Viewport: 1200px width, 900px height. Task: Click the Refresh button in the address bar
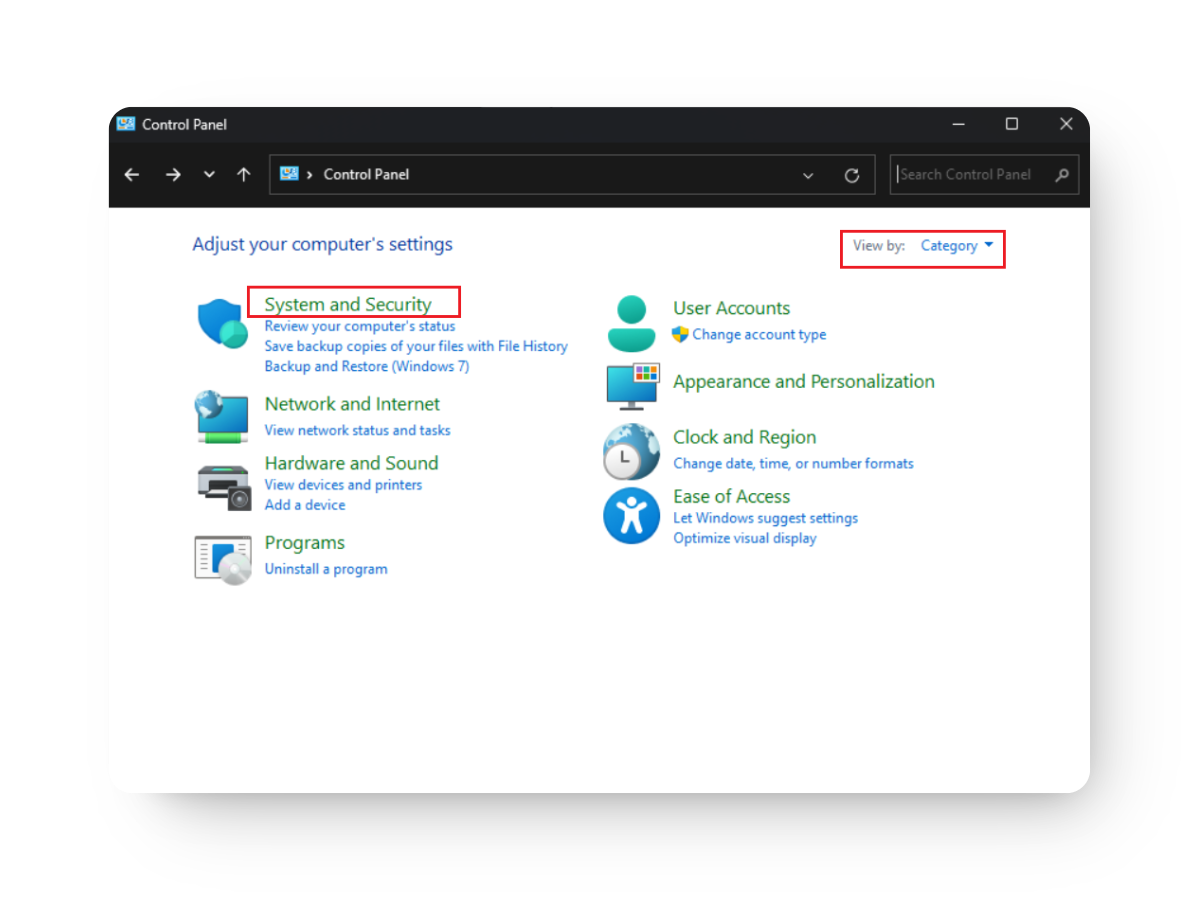click(x=852, y=174)
